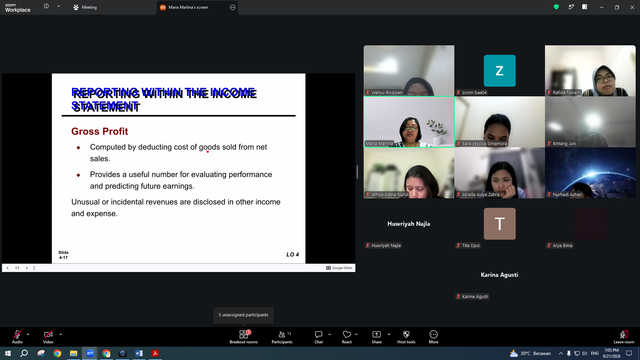Select the Arya Bima participant tile

(590, 224)
